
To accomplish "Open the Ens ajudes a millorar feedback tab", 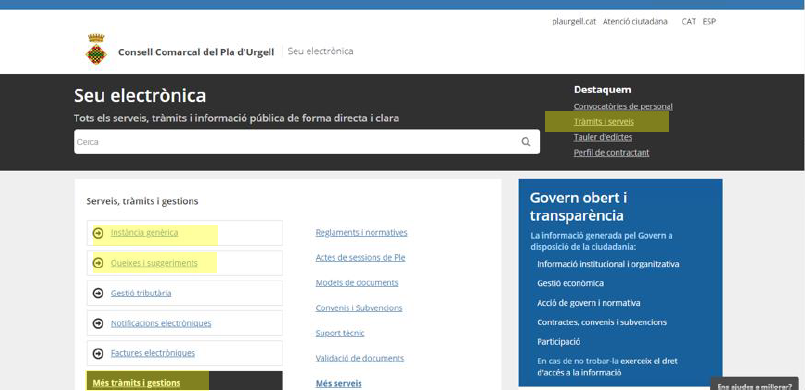I will [x=755, y=385].
